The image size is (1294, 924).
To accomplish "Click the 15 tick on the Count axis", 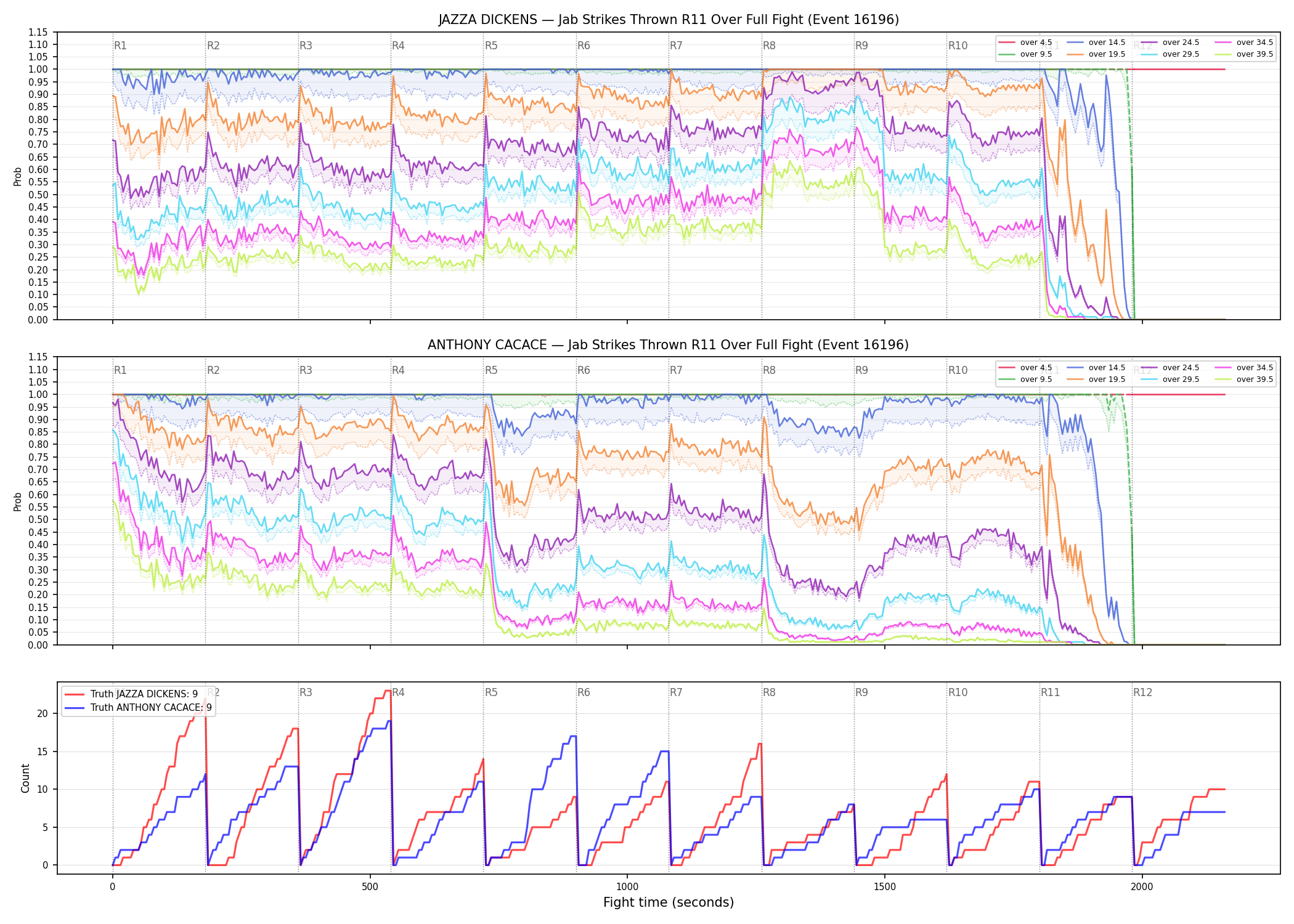I will tap(43, 752).
